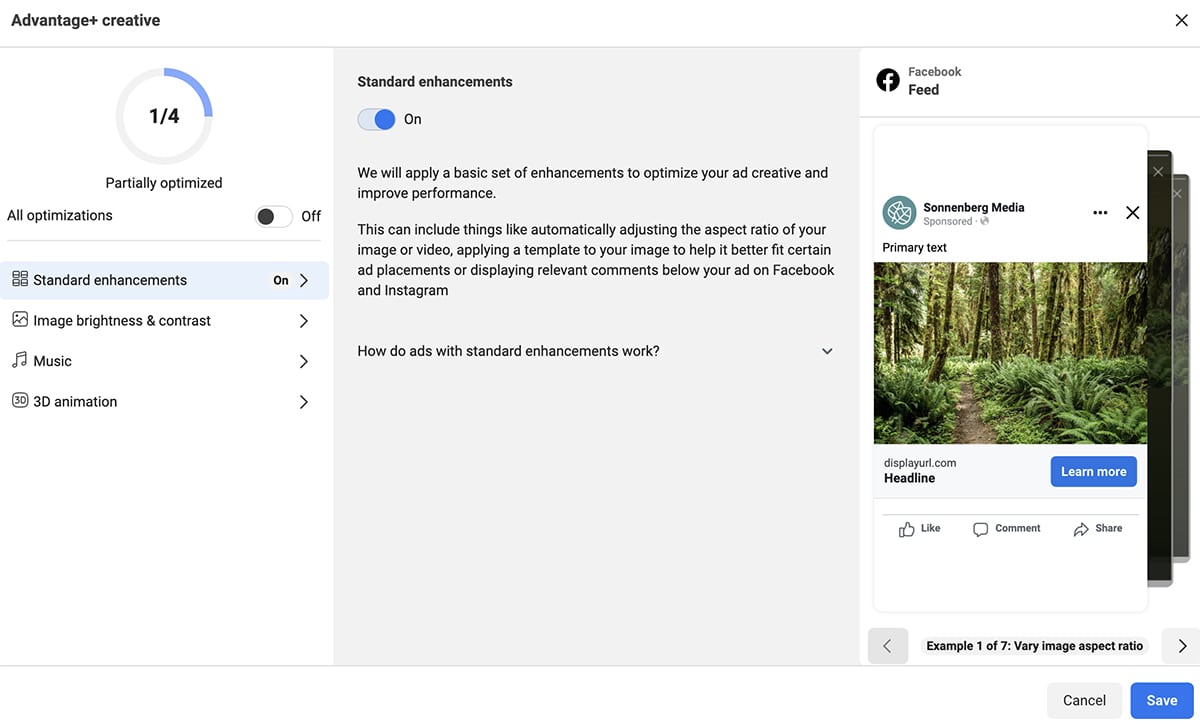Viewport: 1200px width, 725px height.
Task: Dismiss the ad preview with X icon
Action: coord(1132,212)
